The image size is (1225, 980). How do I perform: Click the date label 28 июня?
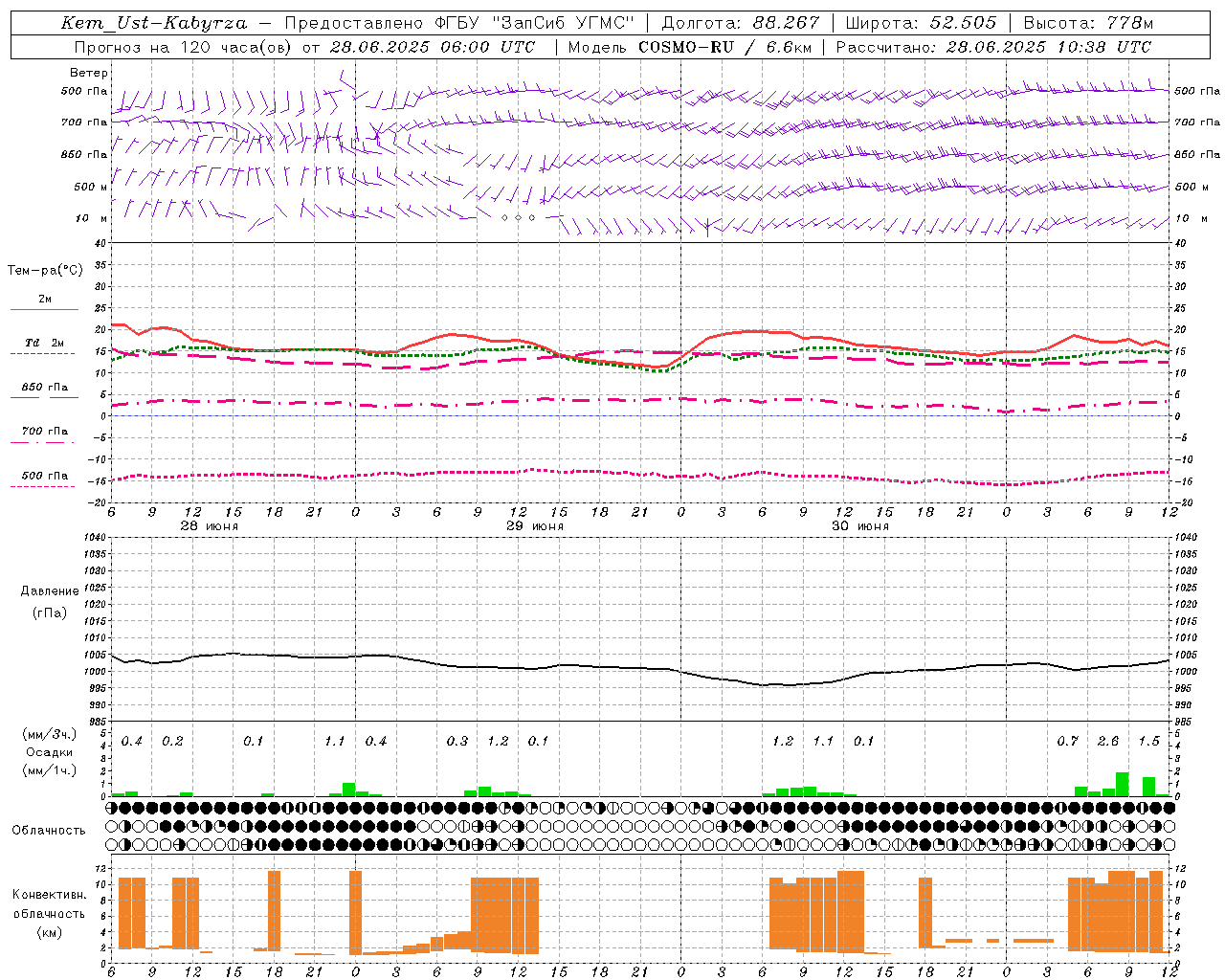pyautogui.click(x=209, y=526)
